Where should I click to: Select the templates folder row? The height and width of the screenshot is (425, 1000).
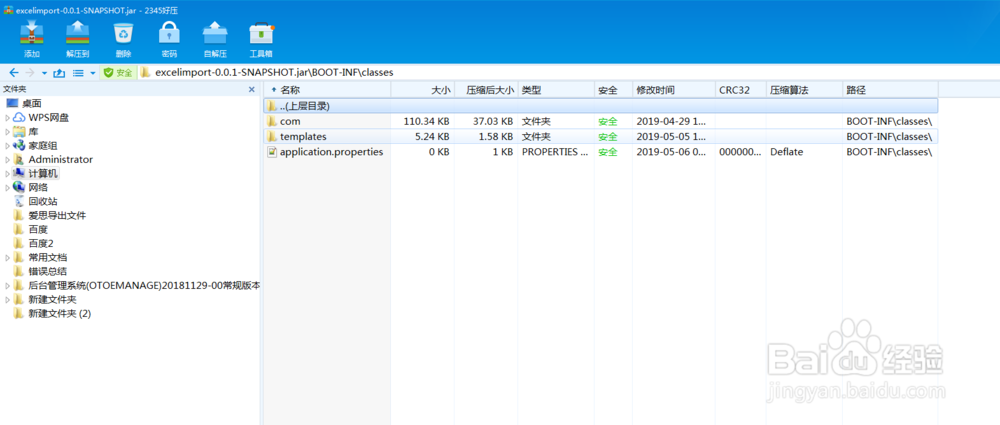[601, 137]
